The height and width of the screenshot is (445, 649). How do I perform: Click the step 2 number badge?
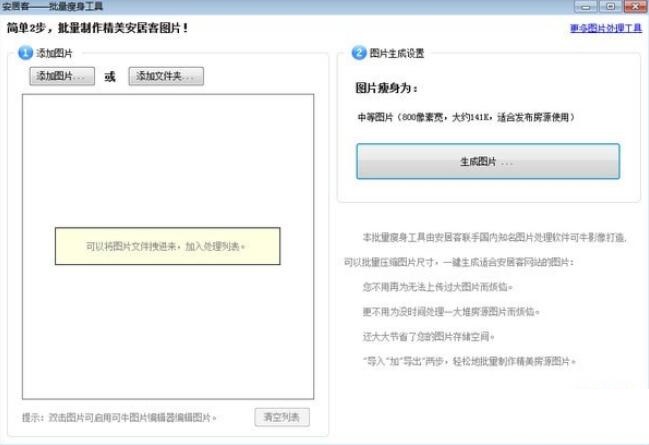[359, 53]
